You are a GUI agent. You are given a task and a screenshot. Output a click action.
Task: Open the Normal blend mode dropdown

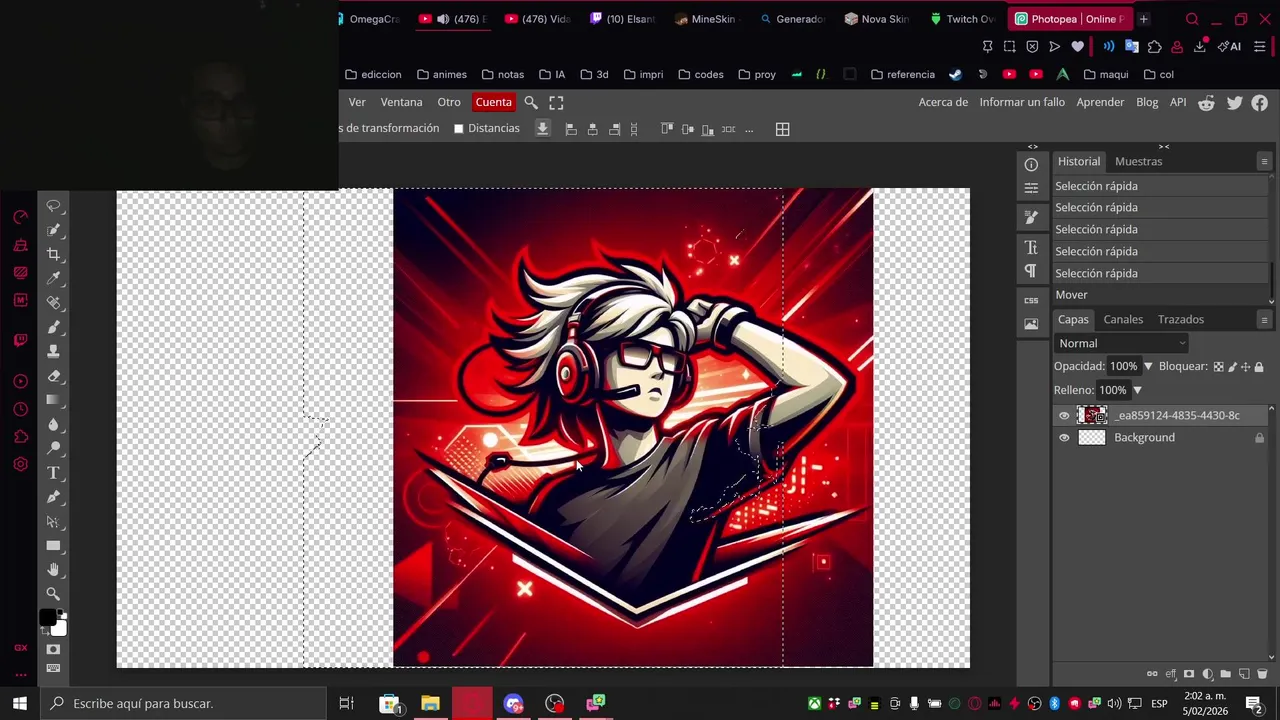pyautogui.click(x=1121, y=343)
